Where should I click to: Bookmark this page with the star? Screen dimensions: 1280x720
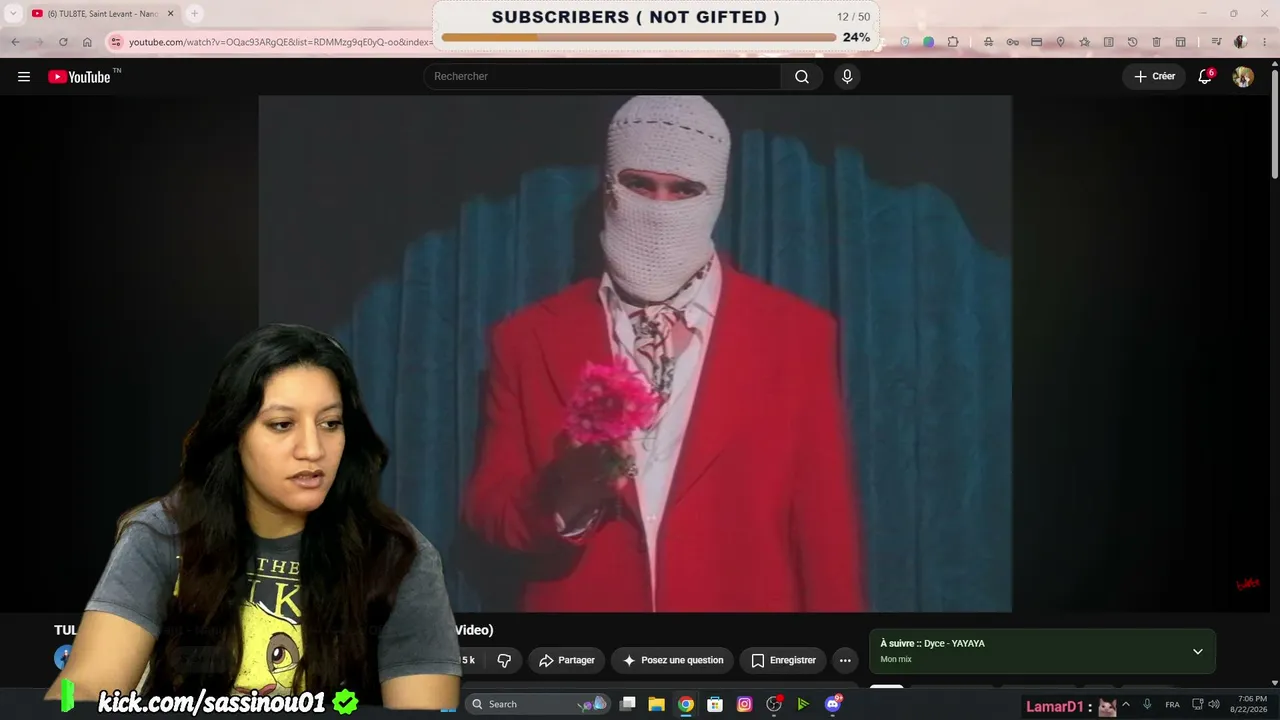(x=1084, y=42)
